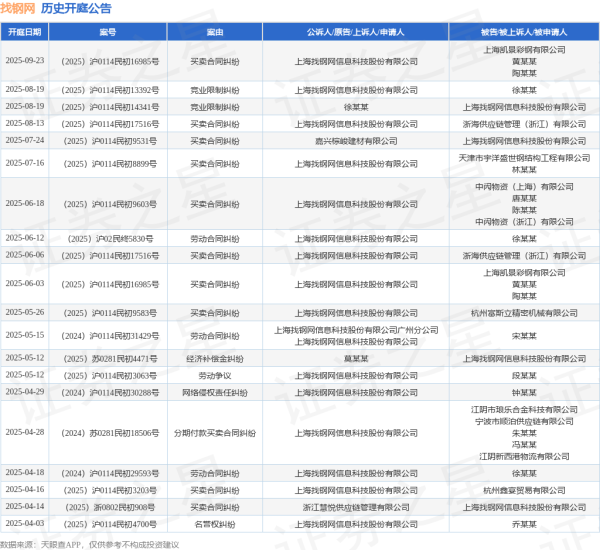Click defendant 钟某某

[524, 393]
